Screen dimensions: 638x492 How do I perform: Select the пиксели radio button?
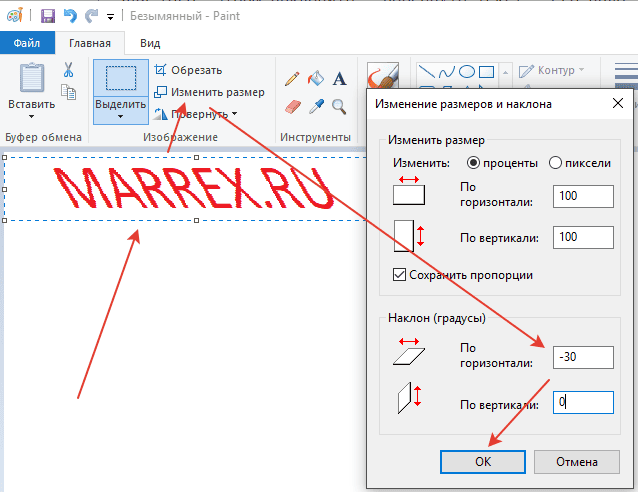coord(555,163)
